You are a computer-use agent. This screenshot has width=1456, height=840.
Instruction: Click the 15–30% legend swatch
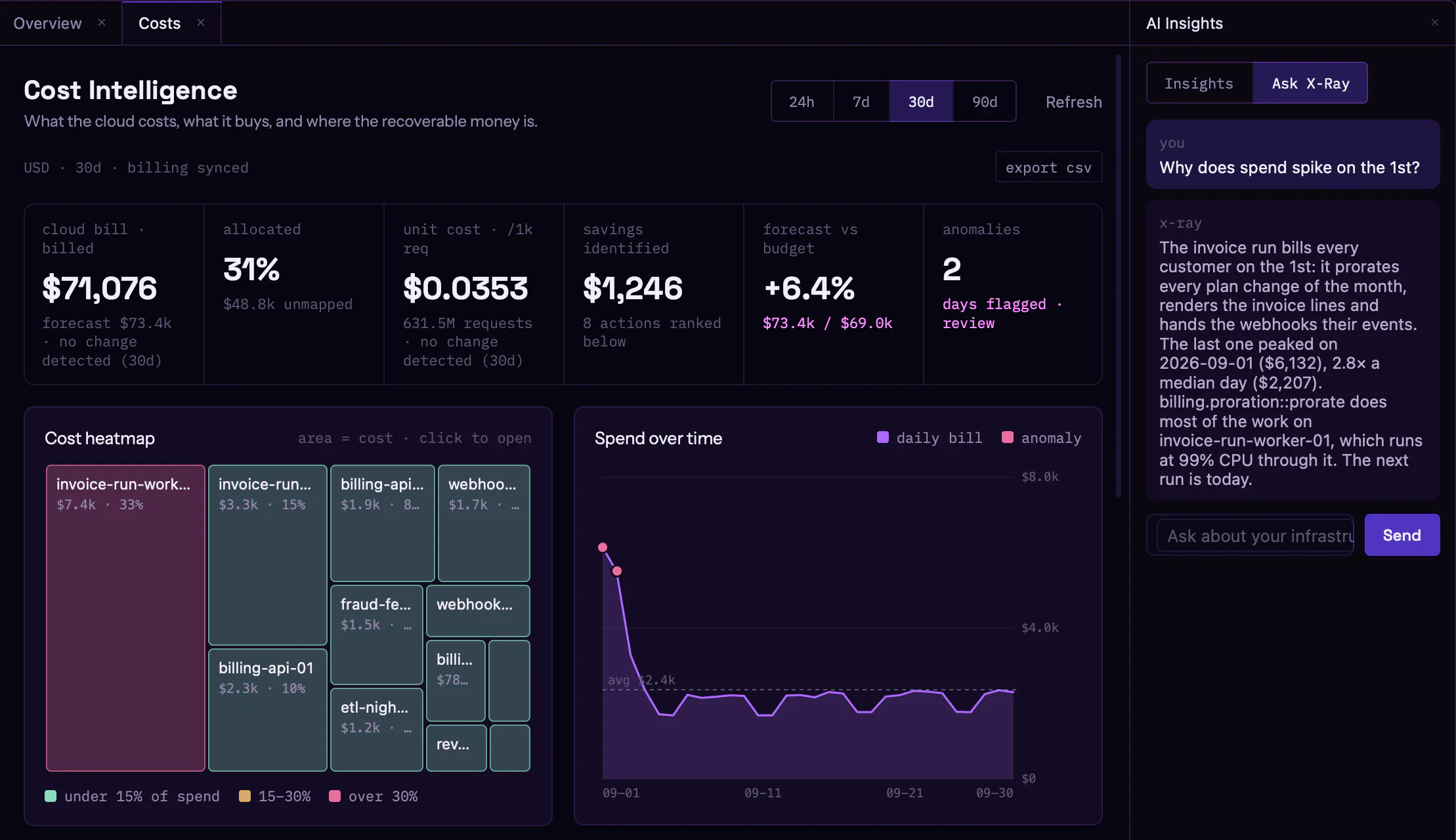tap(245, 796)
